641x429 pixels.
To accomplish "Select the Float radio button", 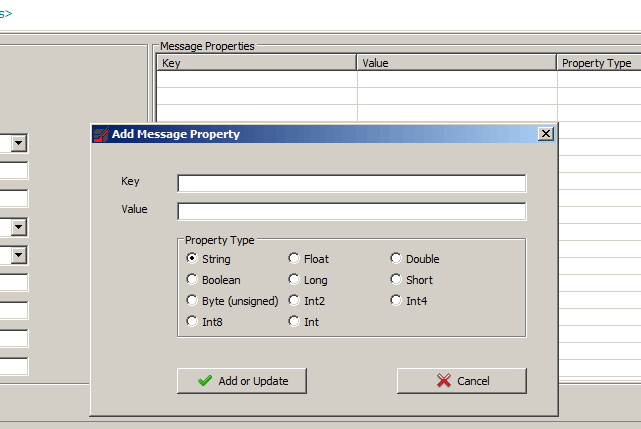I will pyautogui.click(x=294, y=259).
